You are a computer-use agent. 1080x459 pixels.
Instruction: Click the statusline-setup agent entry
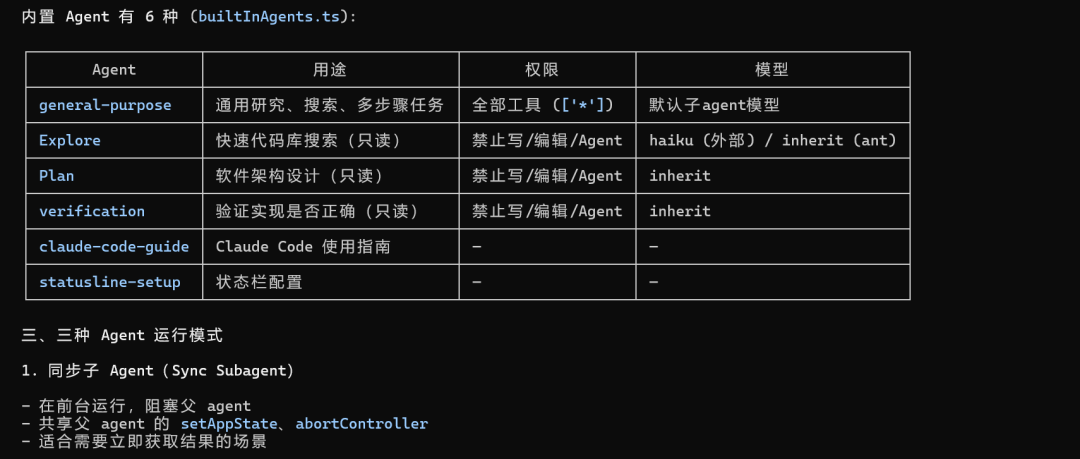click(x=110, y=282)
